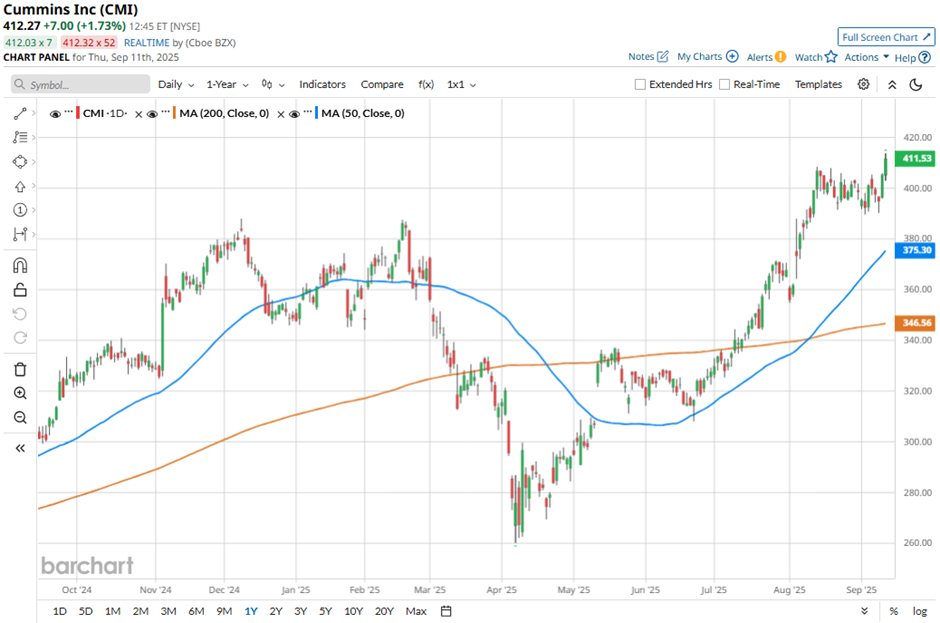The width and height of the screenshot is (940, 623).
Task: Open Alerts exclamation icon
Action: point(780,57)
